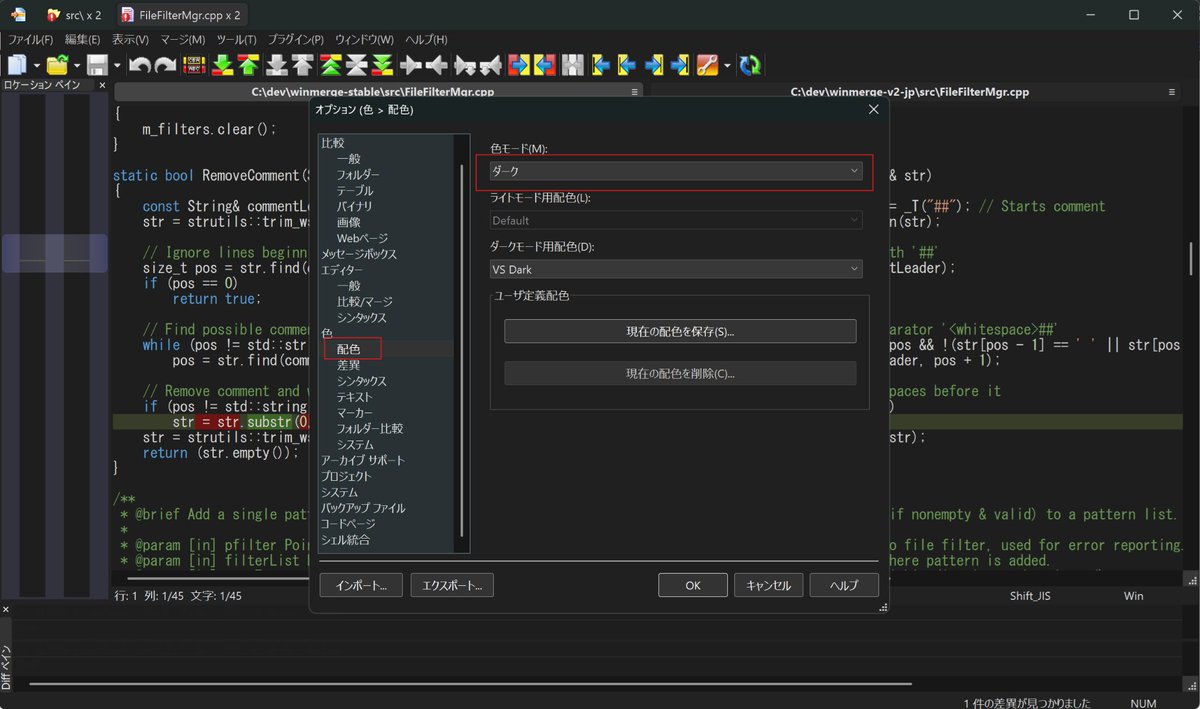Expand the arrow next to Save icon
The width and height of the screenshot is (1200, 709).
point(116,65)
